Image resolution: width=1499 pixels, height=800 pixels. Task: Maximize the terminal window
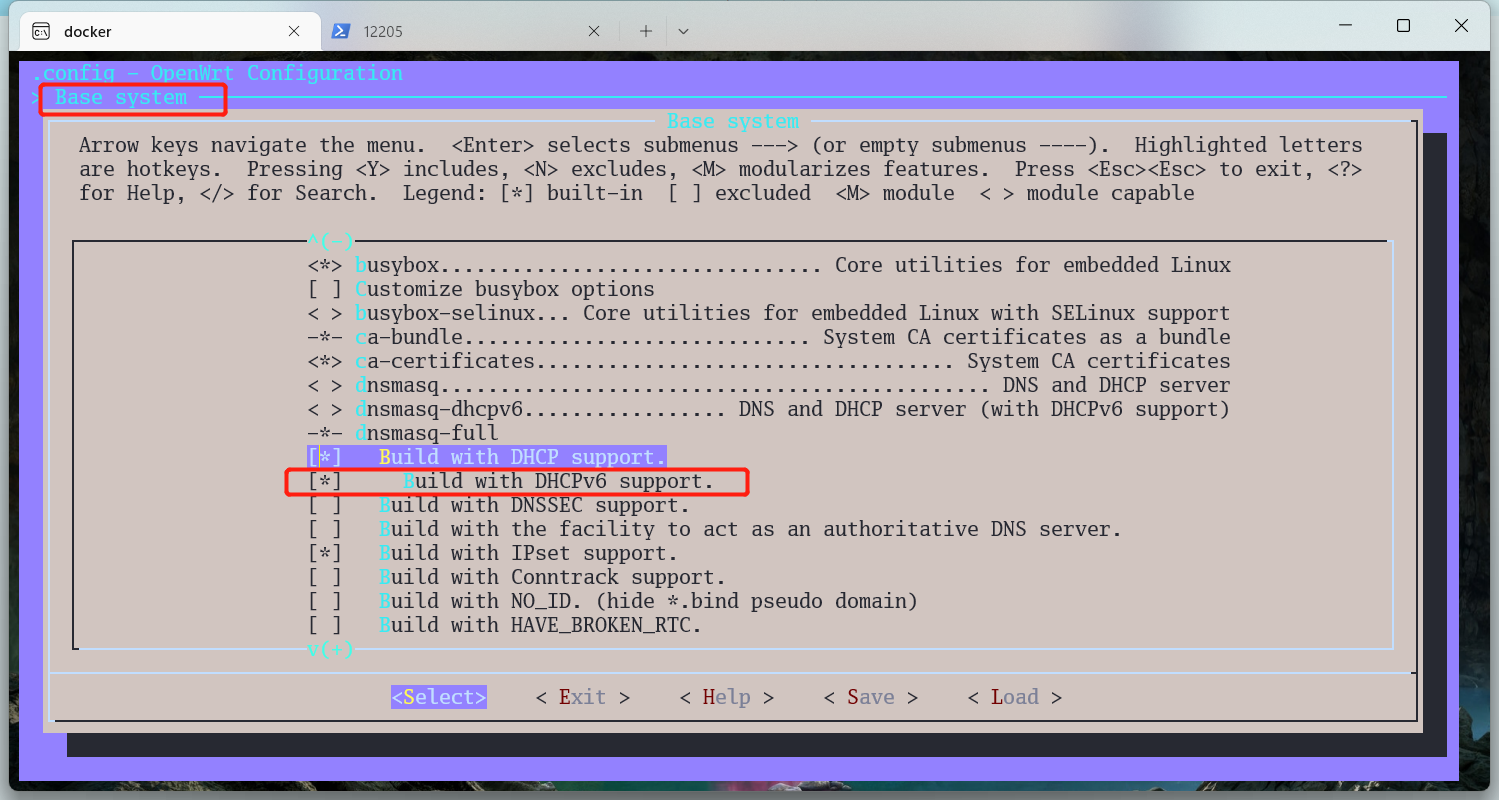(x=1403, y=26)
